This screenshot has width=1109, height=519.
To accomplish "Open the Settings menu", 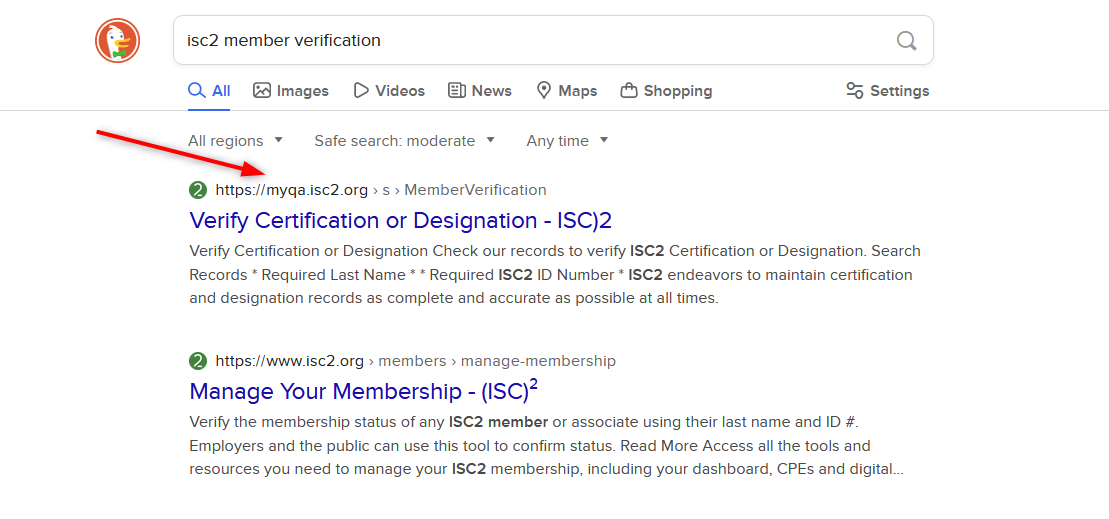I will pos(887,91).
